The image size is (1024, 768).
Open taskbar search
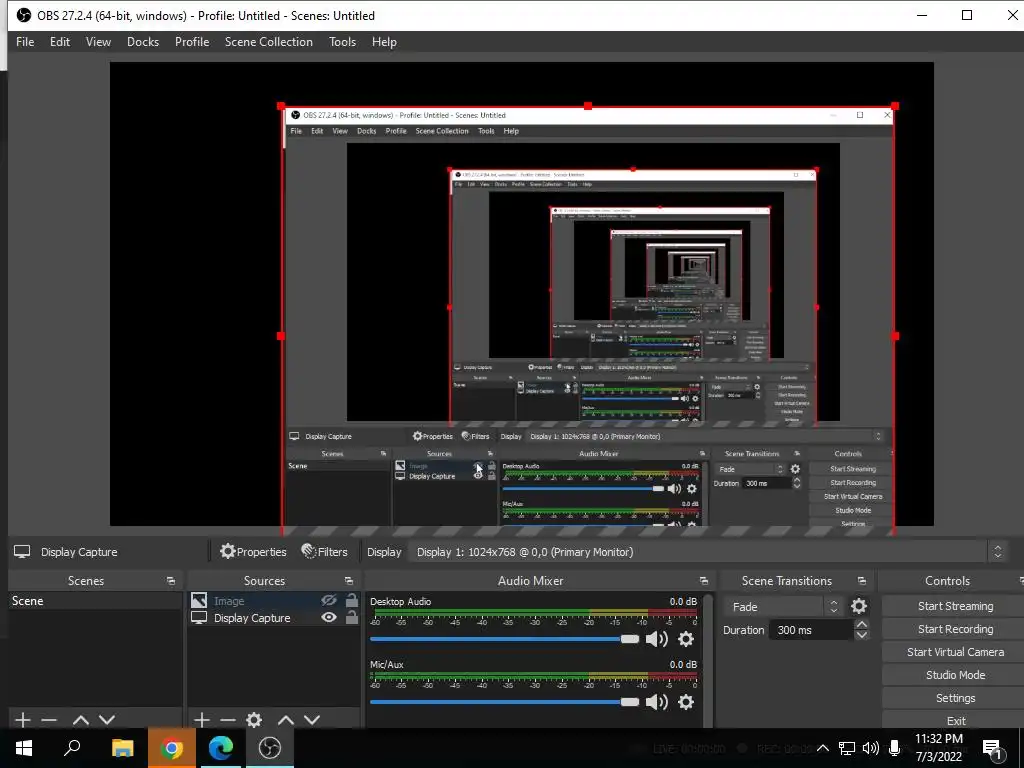tap(72, 748)
